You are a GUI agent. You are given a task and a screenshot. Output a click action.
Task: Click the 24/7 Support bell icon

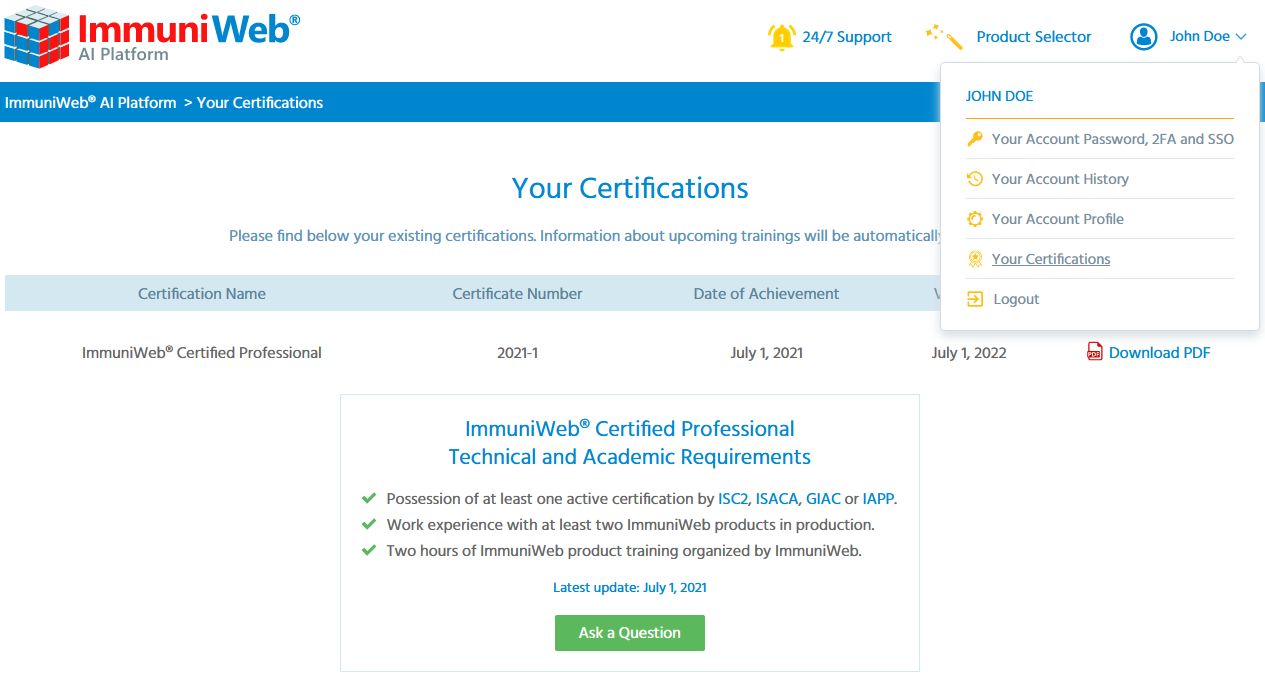pos(781,37)
